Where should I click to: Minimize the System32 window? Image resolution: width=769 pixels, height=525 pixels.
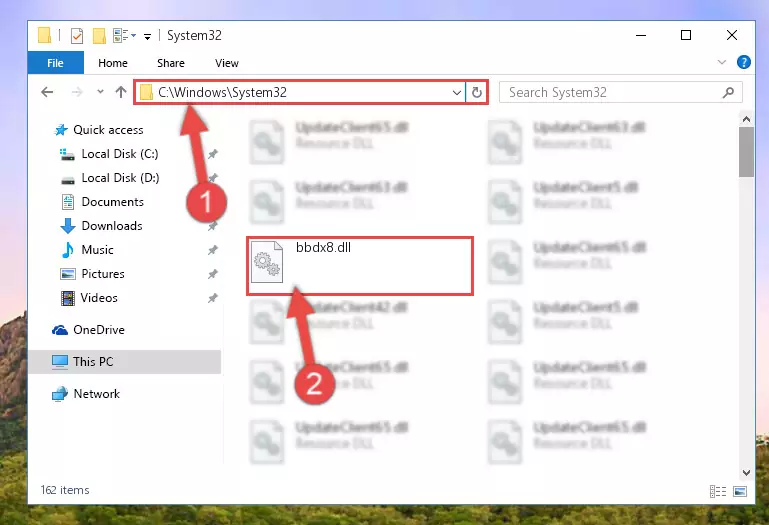(x=641, y=35)
